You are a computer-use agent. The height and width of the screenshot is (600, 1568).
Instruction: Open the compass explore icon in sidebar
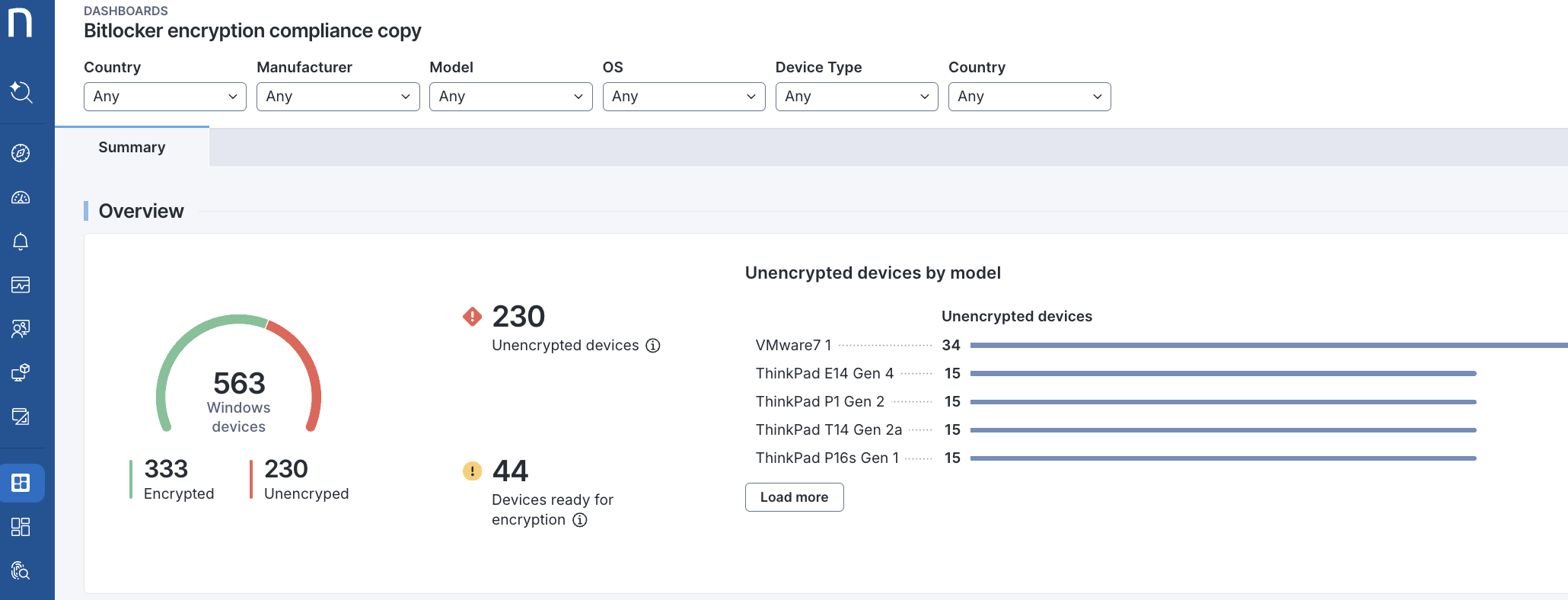[x=21, y=153]
